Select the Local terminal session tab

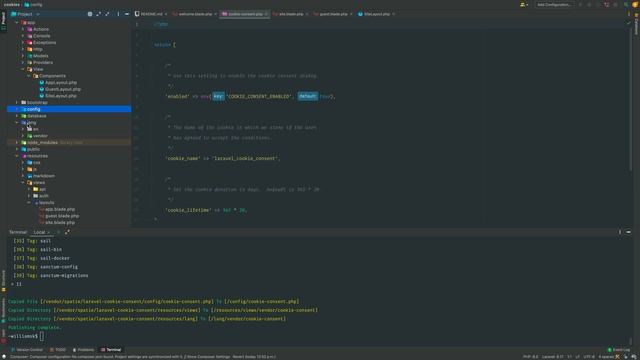39,232
